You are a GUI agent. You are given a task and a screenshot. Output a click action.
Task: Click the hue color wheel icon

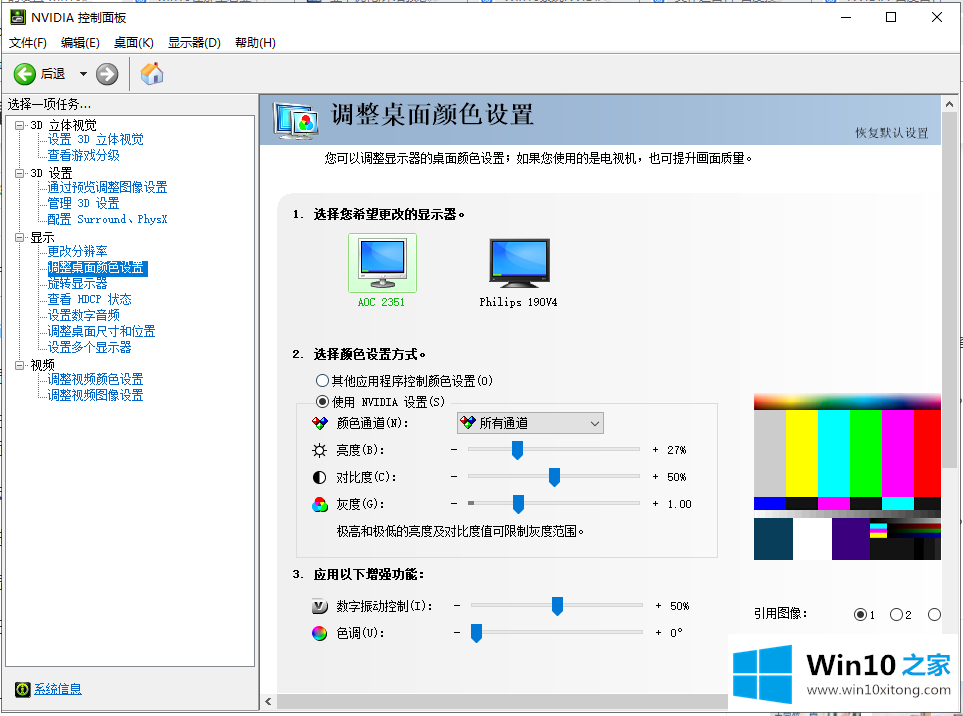(319, 633)
